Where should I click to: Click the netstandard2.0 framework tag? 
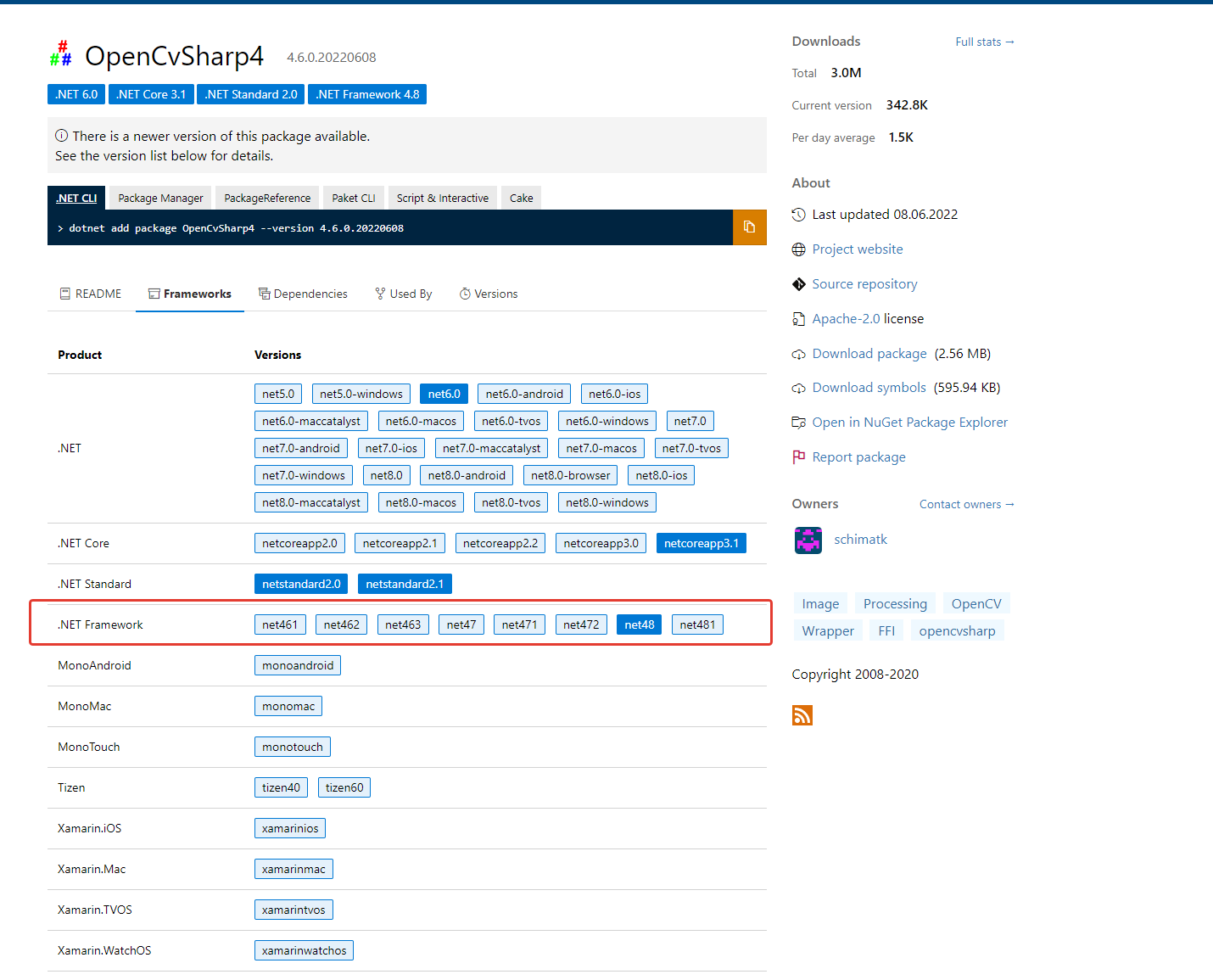[x=301, y=584]
